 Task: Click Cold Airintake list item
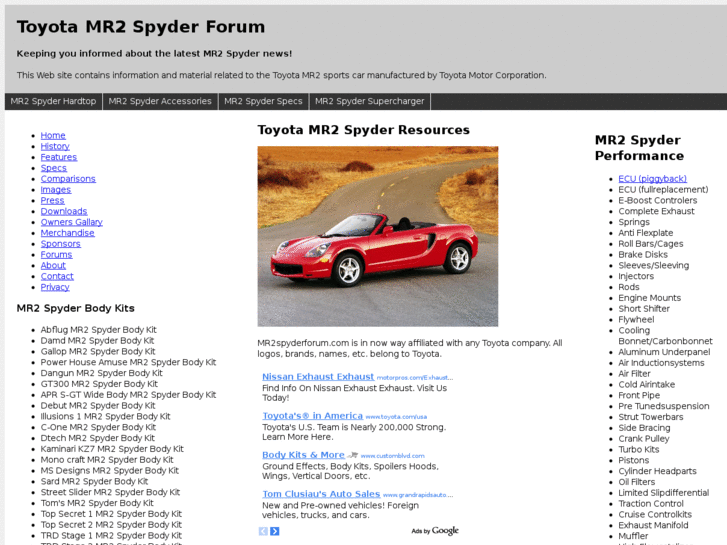(x=647, y=385)
